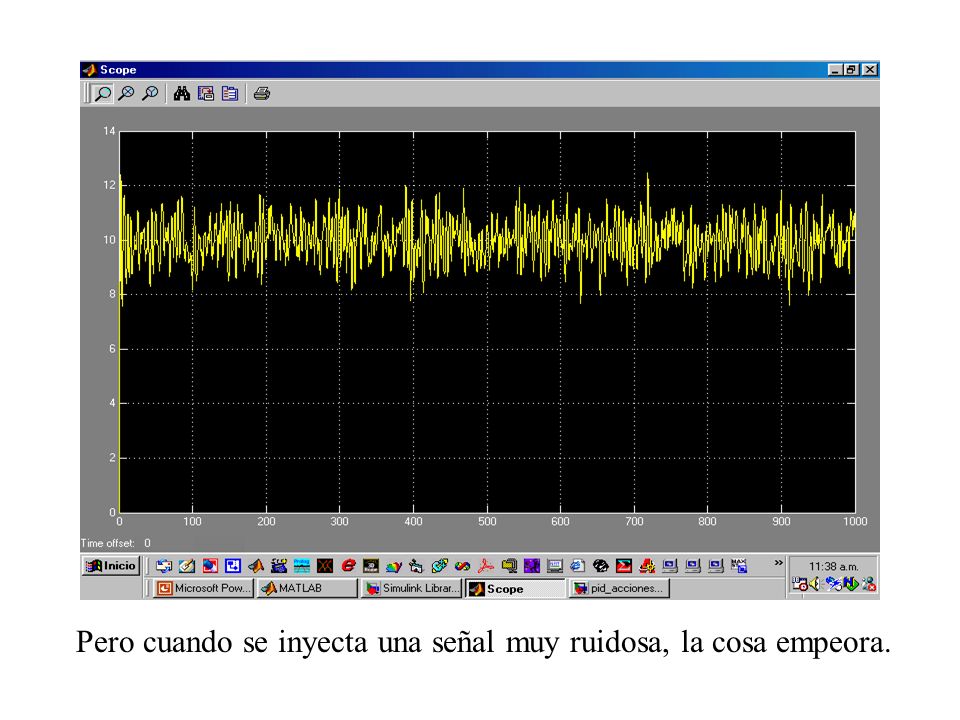Click the MAX quick launch icon
This screenshot has height=720, width=960.
(x=739, y=566)
